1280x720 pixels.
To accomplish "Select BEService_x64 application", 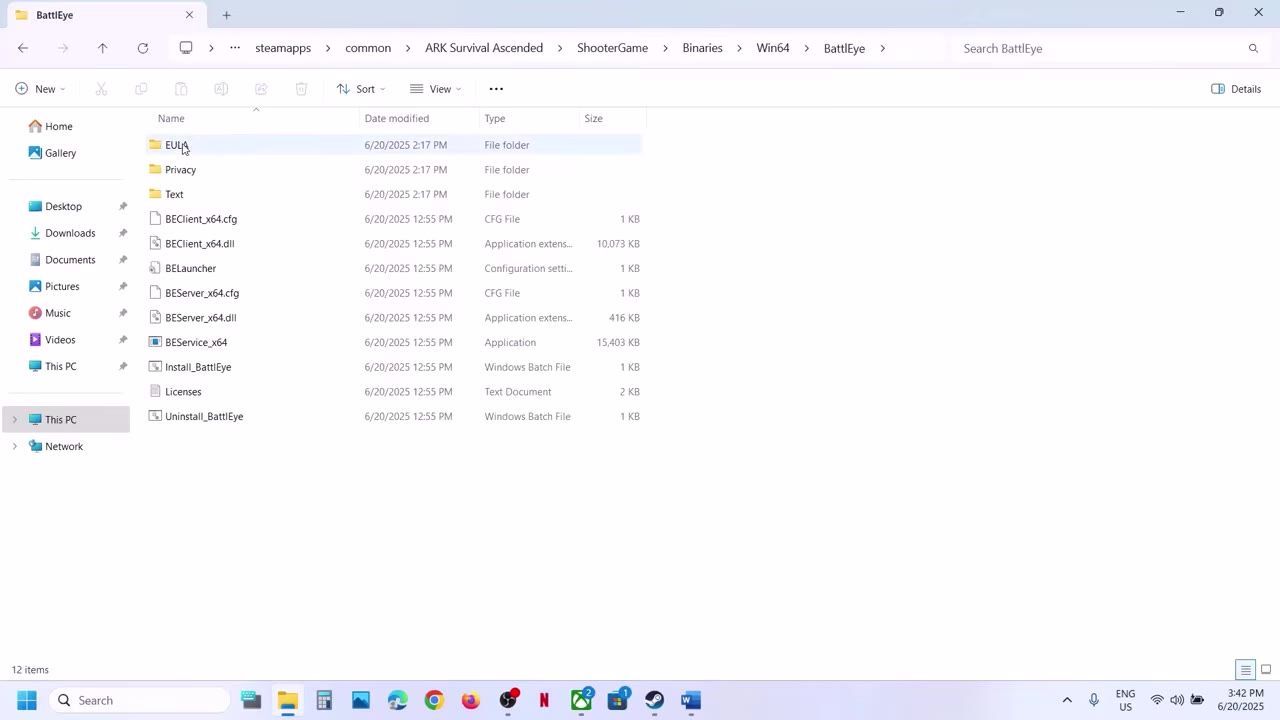I will coord(394,342).
